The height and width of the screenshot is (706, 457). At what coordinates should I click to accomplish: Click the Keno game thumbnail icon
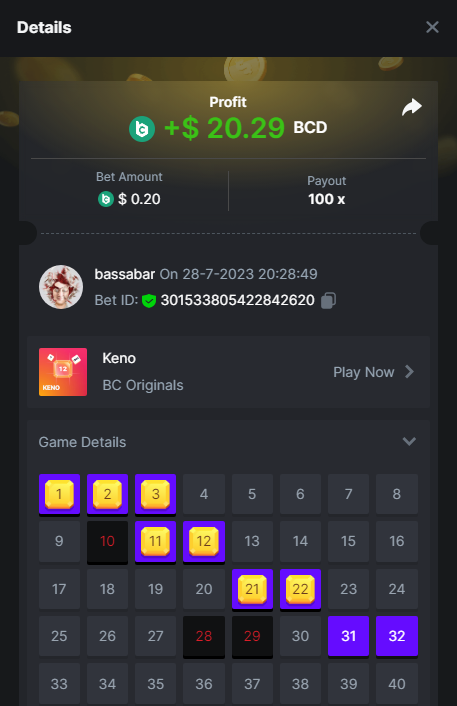click(63, 372)
